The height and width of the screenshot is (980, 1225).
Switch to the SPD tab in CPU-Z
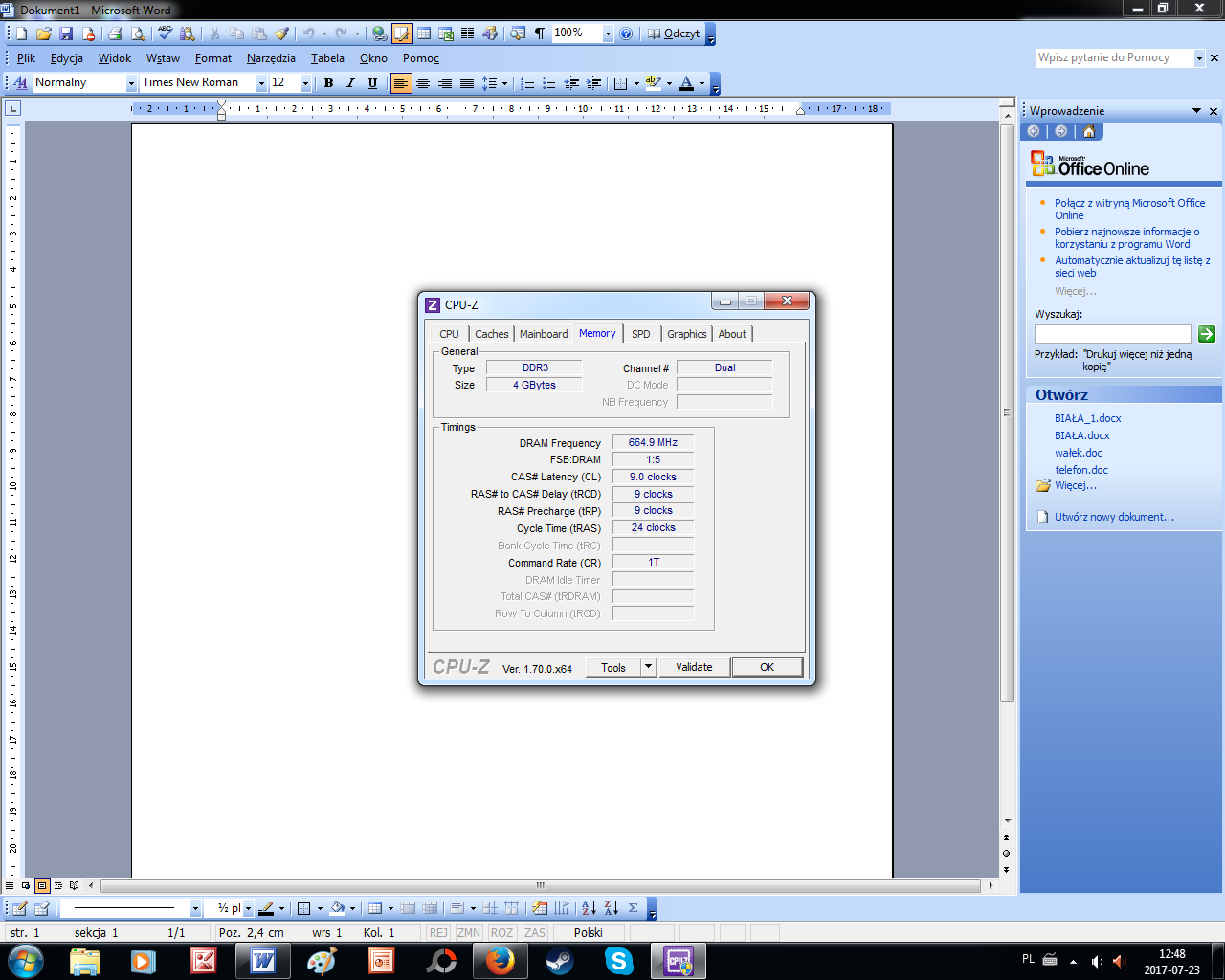640,334
